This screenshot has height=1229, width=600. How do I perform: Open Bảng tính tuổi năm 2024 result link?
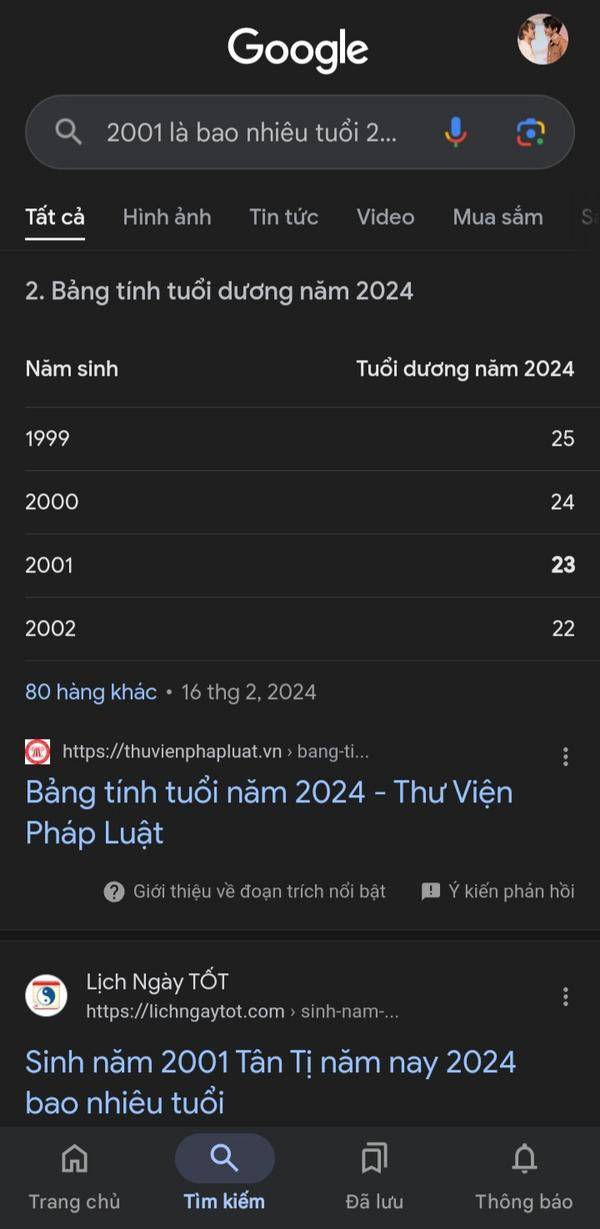[269, 812]
